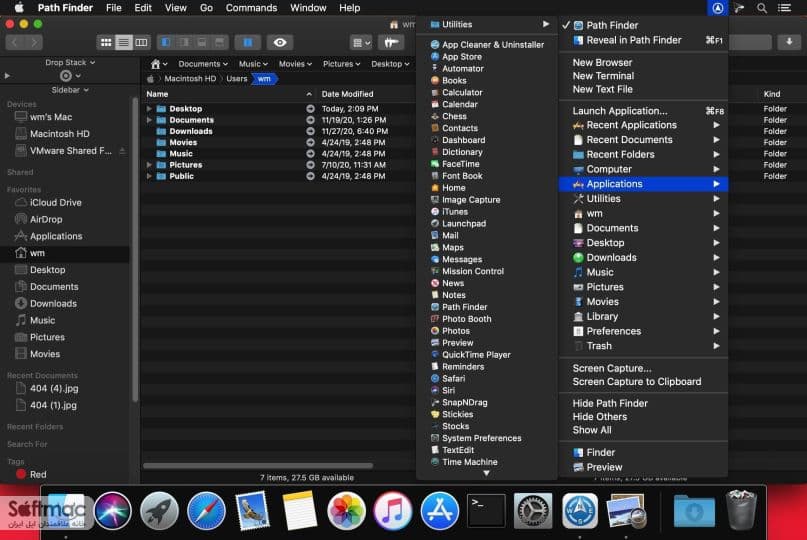Select the Downloads folder row
This screenshot has height=540, width=807.
point(278,131)
